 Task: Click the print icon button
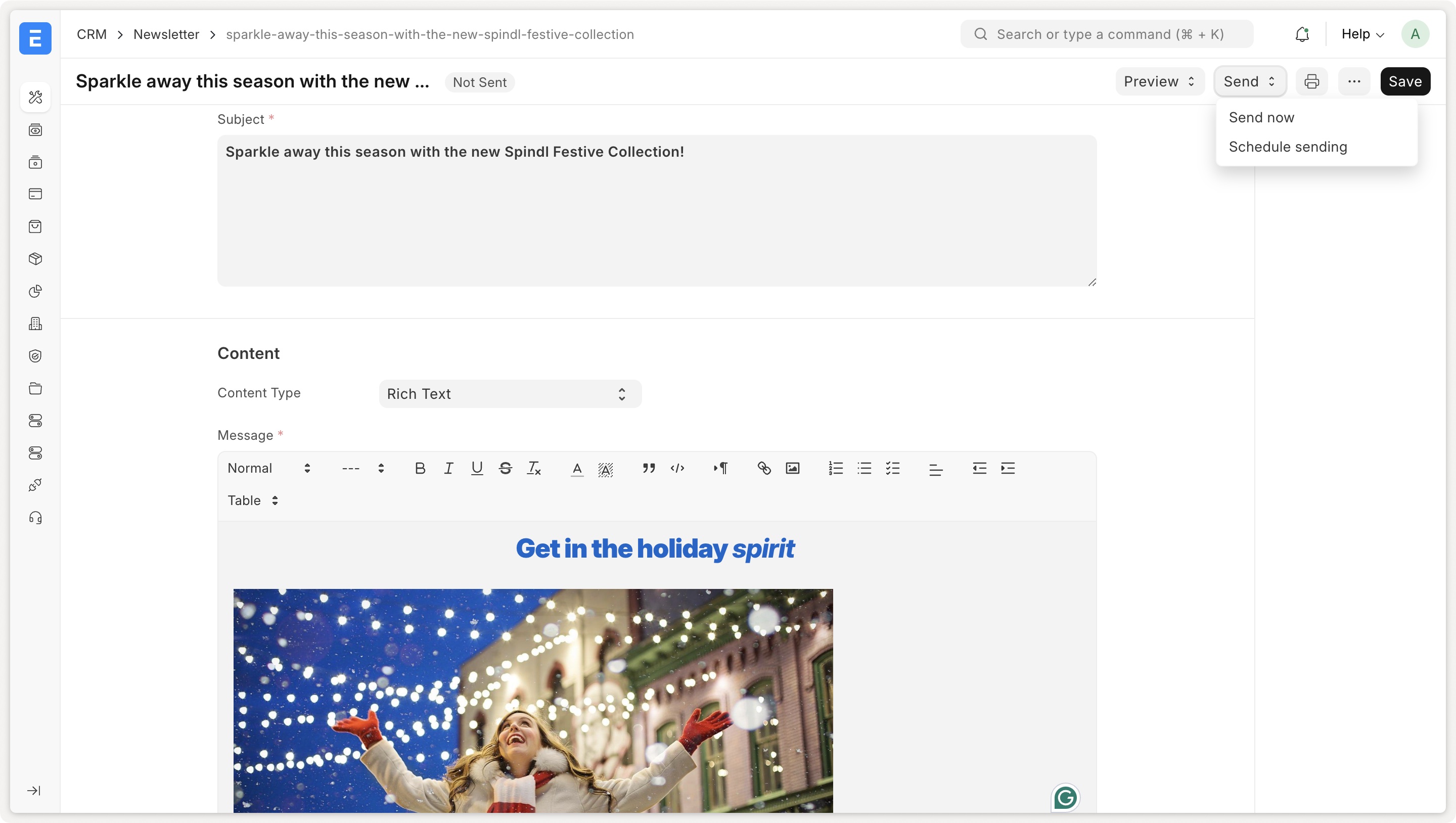point(1312,81)
